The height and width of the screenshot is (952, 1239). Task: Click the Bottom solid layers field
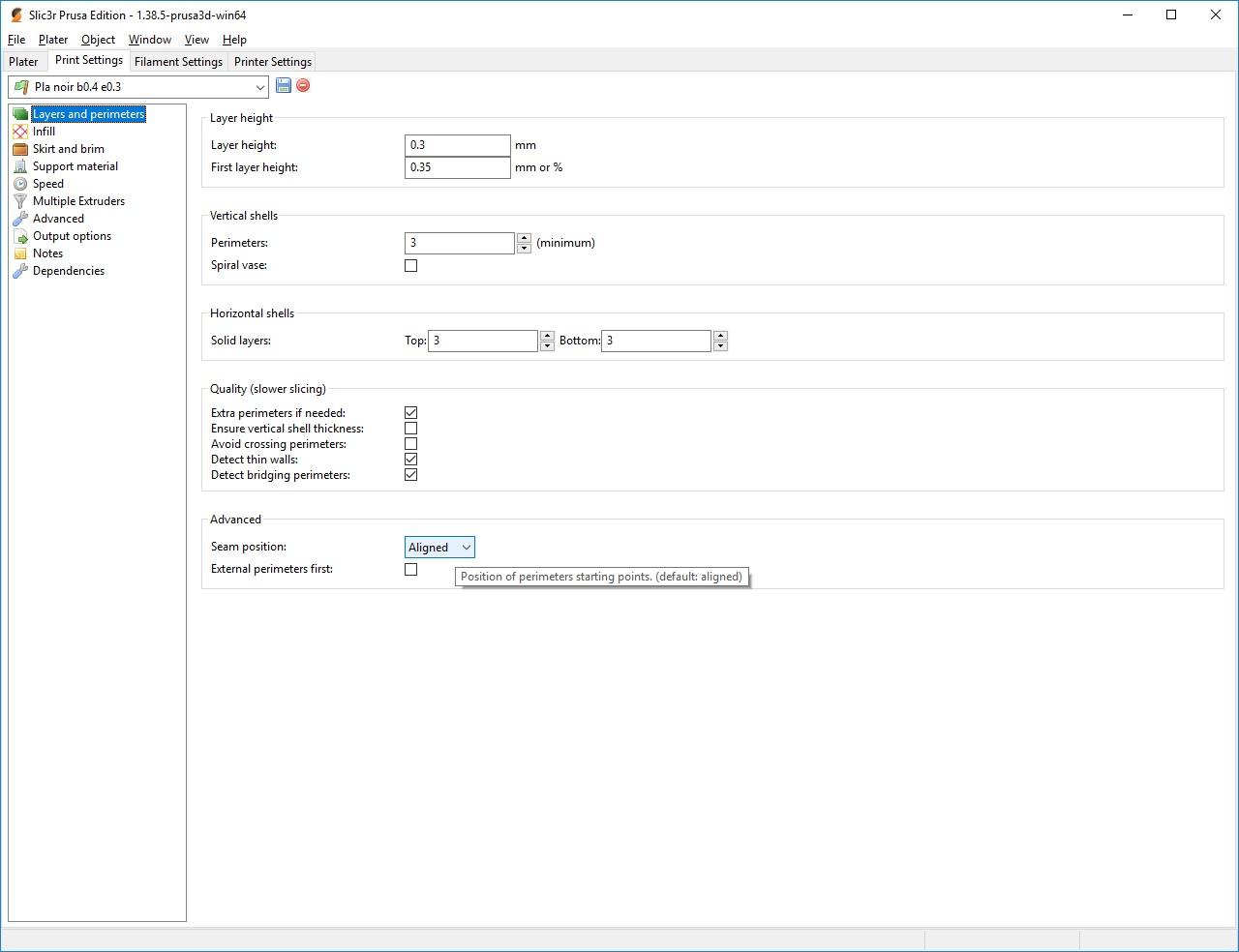pos(656,341)
